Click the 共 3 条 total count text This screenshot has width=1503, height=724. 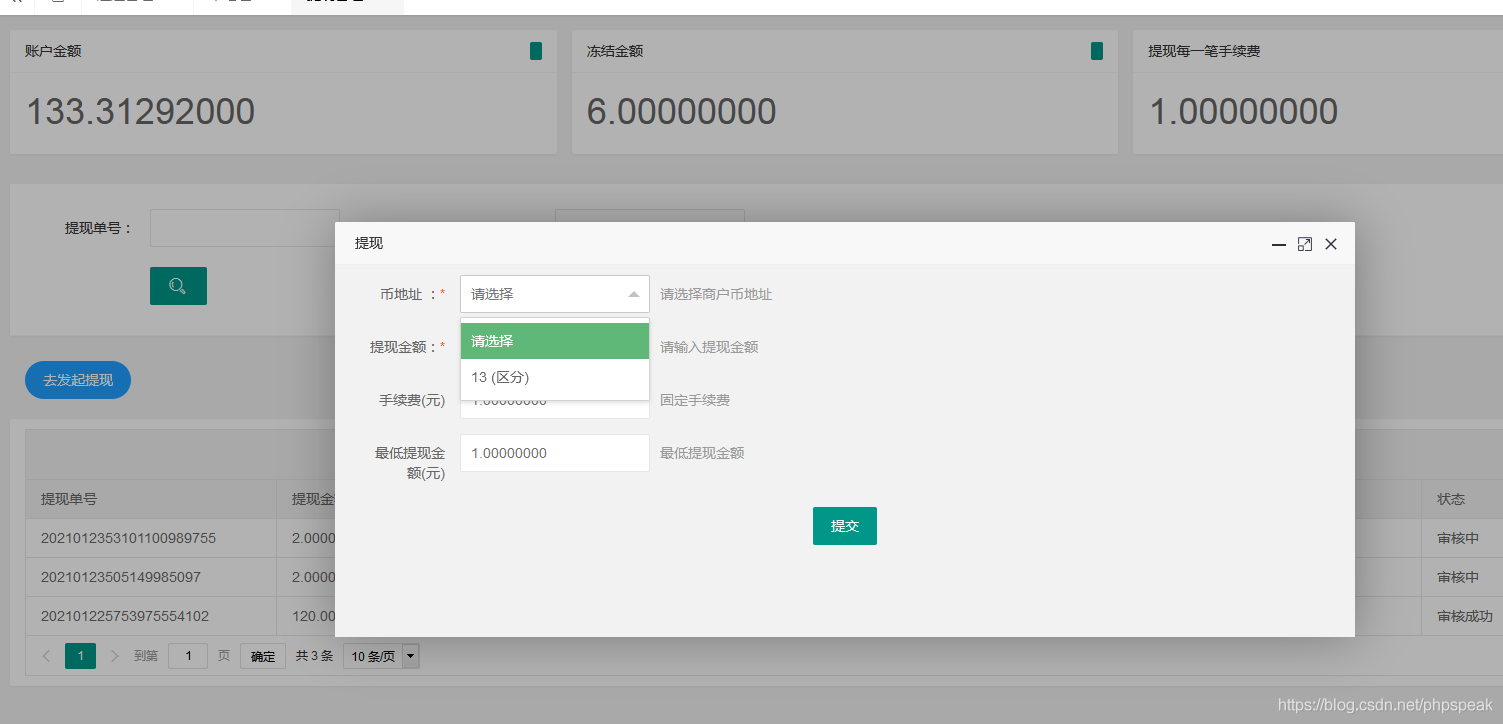(315, 656)
